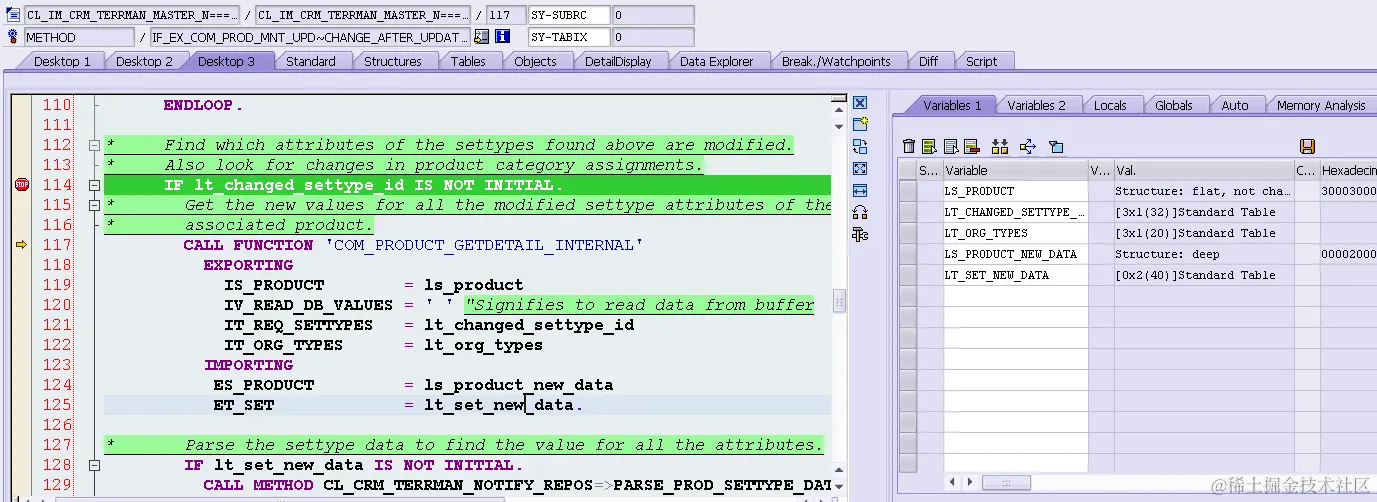This screenshot has height=502, width=1377.
Task: Open the new tool icon
Action: (859, 124)
